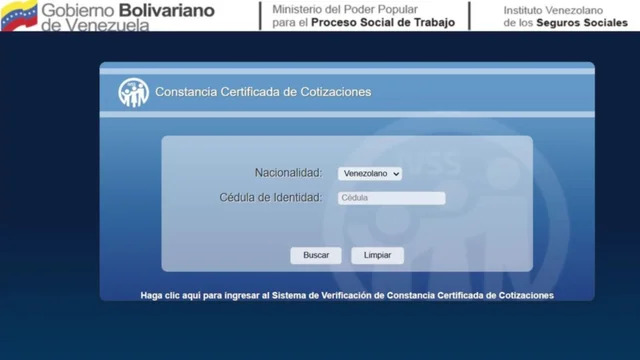Click the divider bar before Instituto Venezolano text
640x360 pixels.
469,16
